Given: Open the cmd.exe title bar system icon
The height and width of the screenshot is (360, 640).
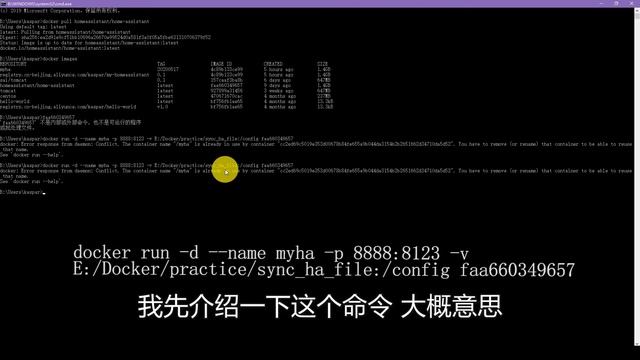Looking at the screenshot, I should 3,3.
